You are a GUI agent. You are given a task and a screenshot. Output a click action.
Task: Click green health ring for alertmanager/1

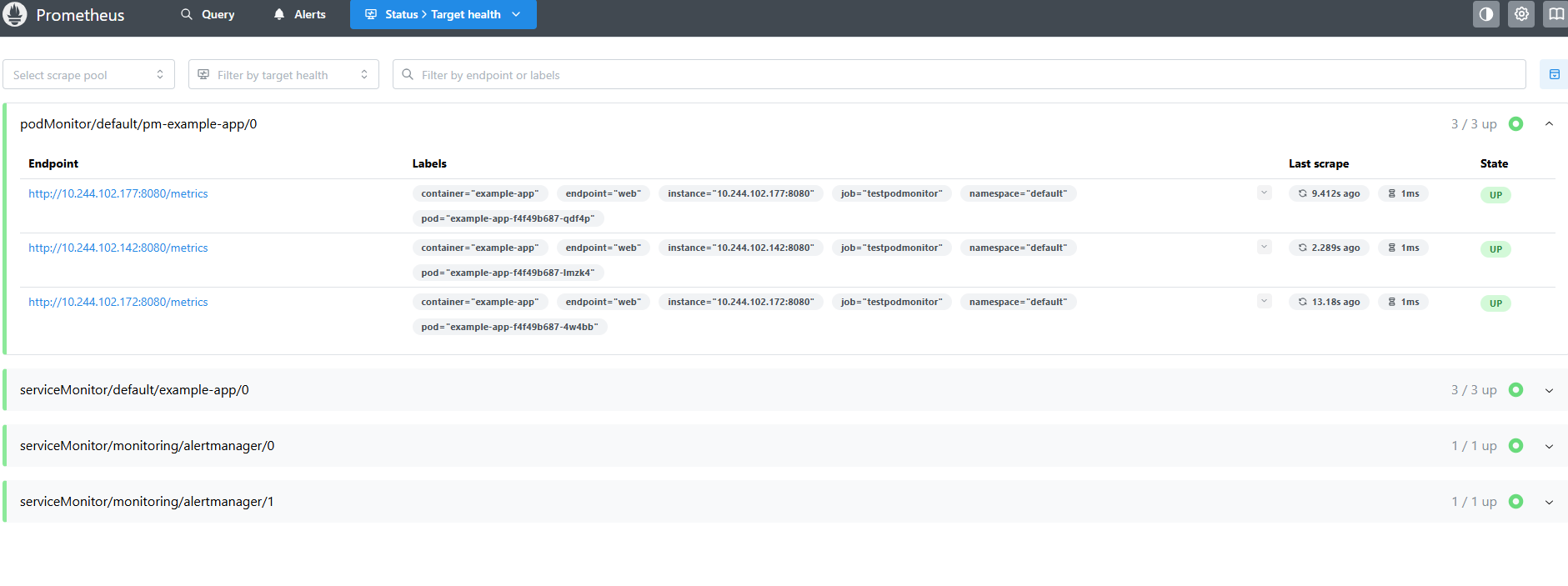[x=1515, y=502]
